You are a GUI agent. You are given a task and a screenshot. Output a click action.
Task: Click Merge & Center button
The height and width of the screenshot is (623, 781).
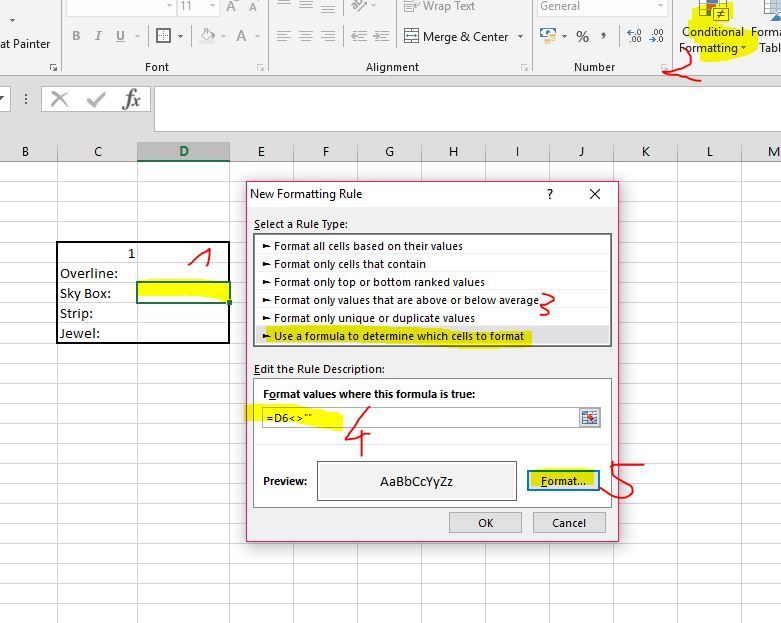(456, 36)
